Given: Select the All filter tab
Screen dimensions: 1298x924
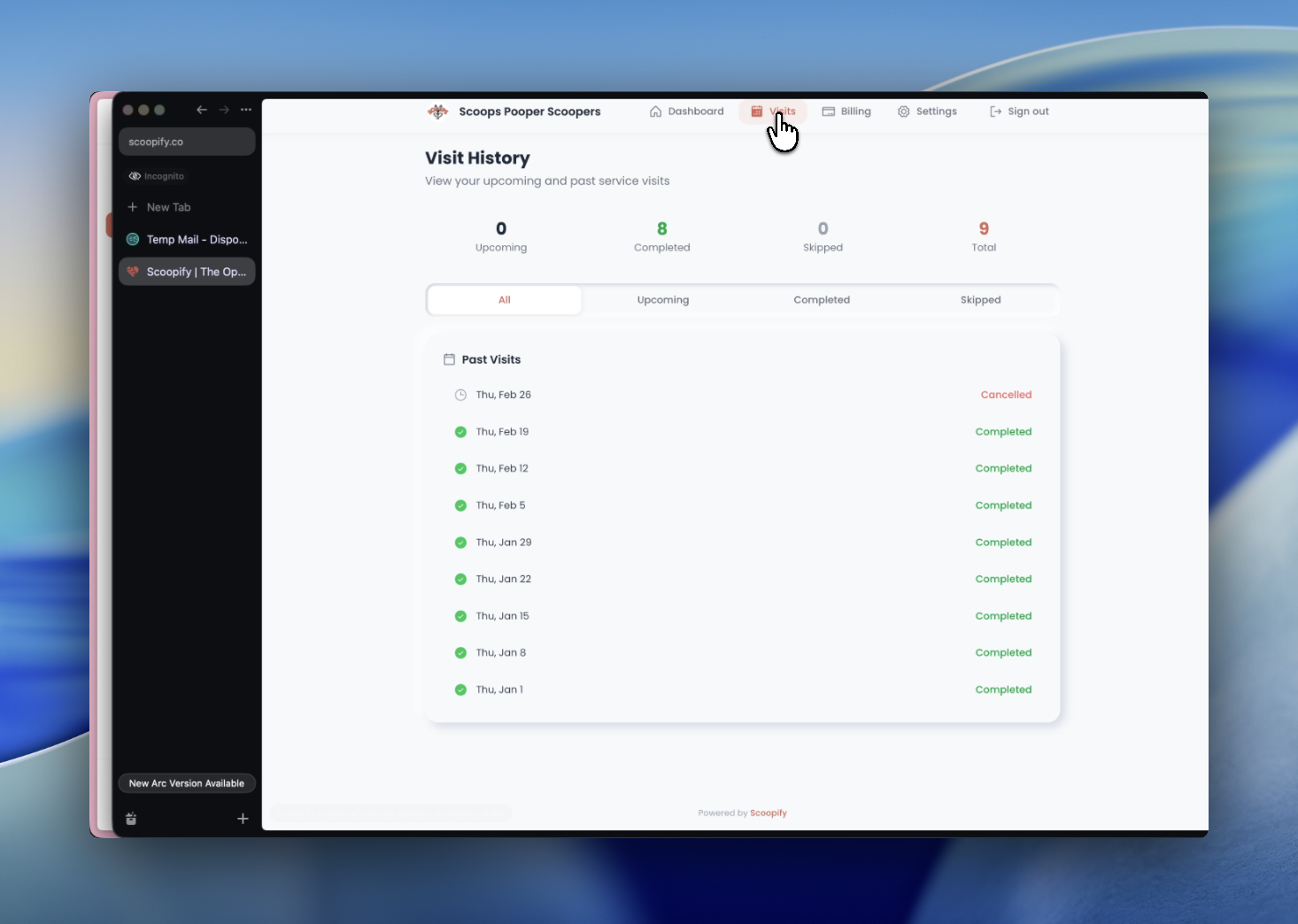Looking at the screenshot, I should (x=504, y=300).
